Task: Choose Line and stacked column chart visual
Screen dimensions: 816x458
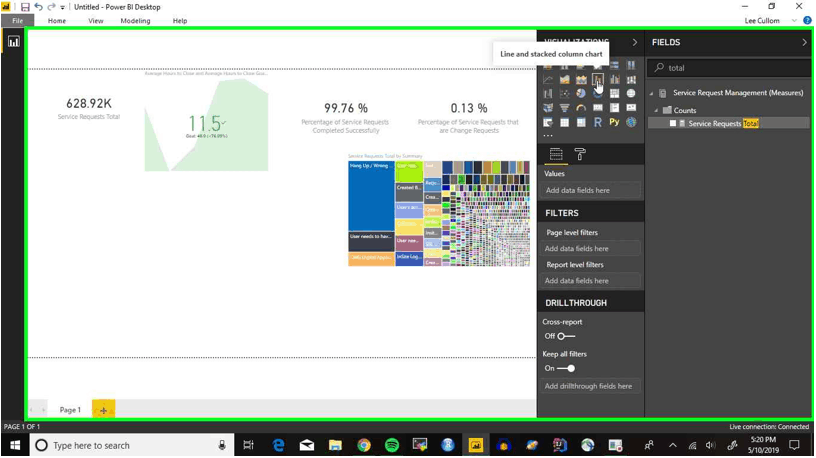Action: [x=598, y=79]
